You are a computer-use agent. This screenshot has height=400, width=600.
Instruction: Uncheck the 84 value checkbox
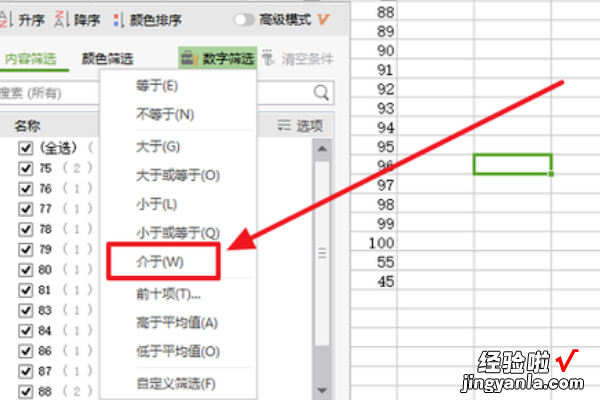(x=26, y=330)
